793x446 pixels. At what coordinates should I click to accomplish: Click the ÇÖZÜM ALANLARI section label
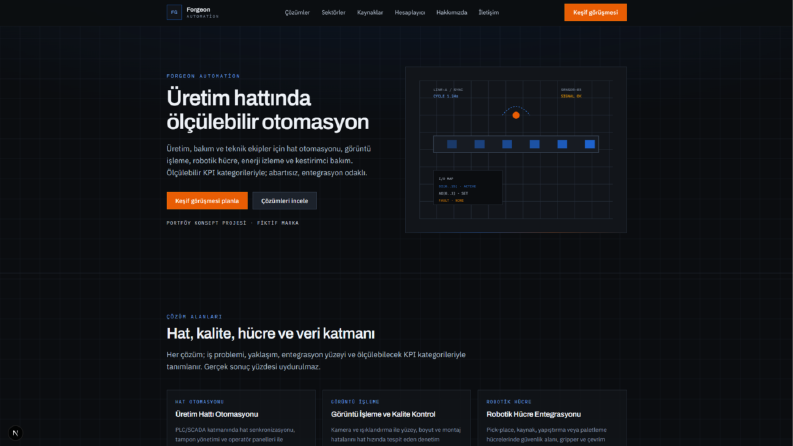[194, 317]
